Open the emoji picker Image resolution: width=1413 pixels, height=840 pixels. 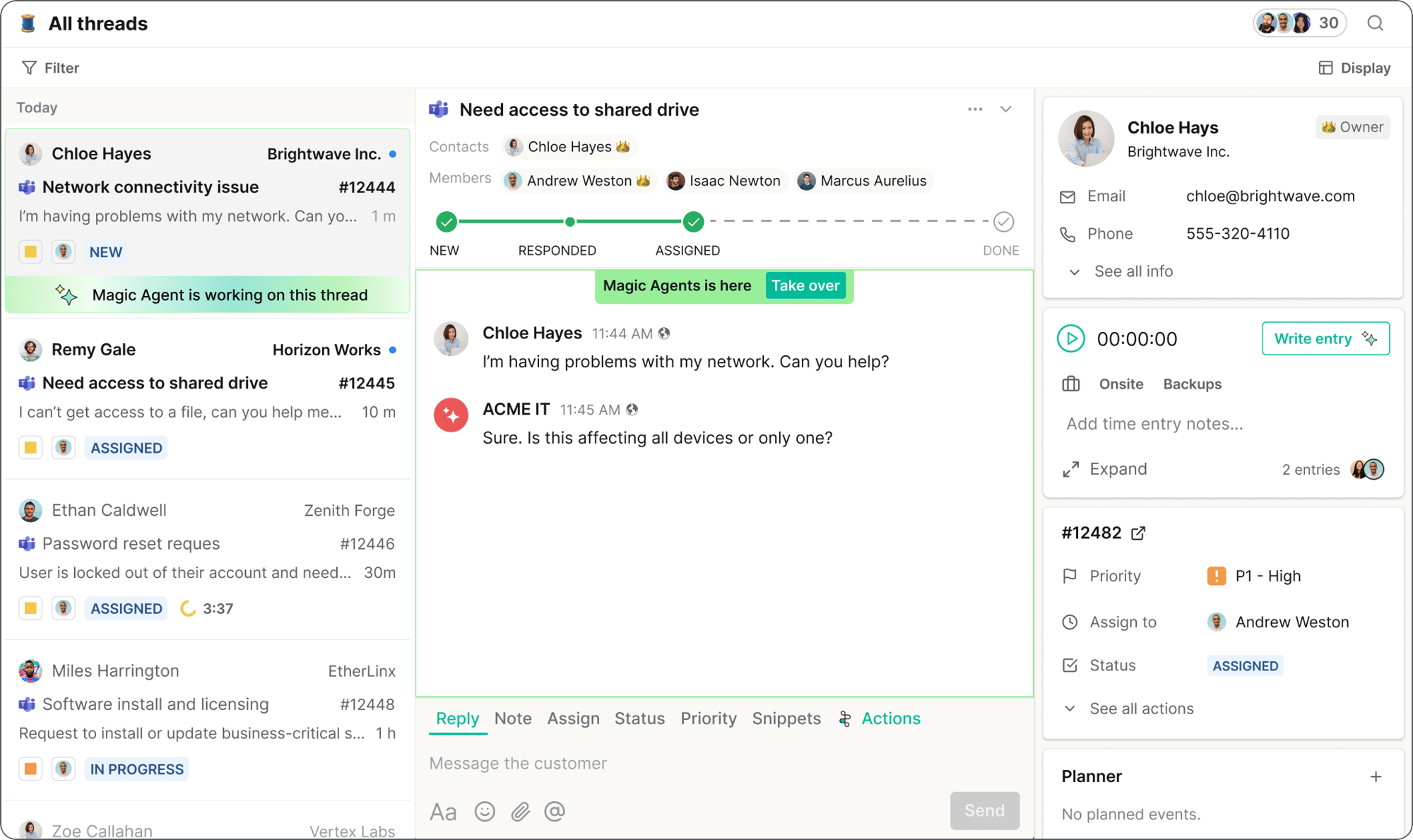[x=484, y=811]
